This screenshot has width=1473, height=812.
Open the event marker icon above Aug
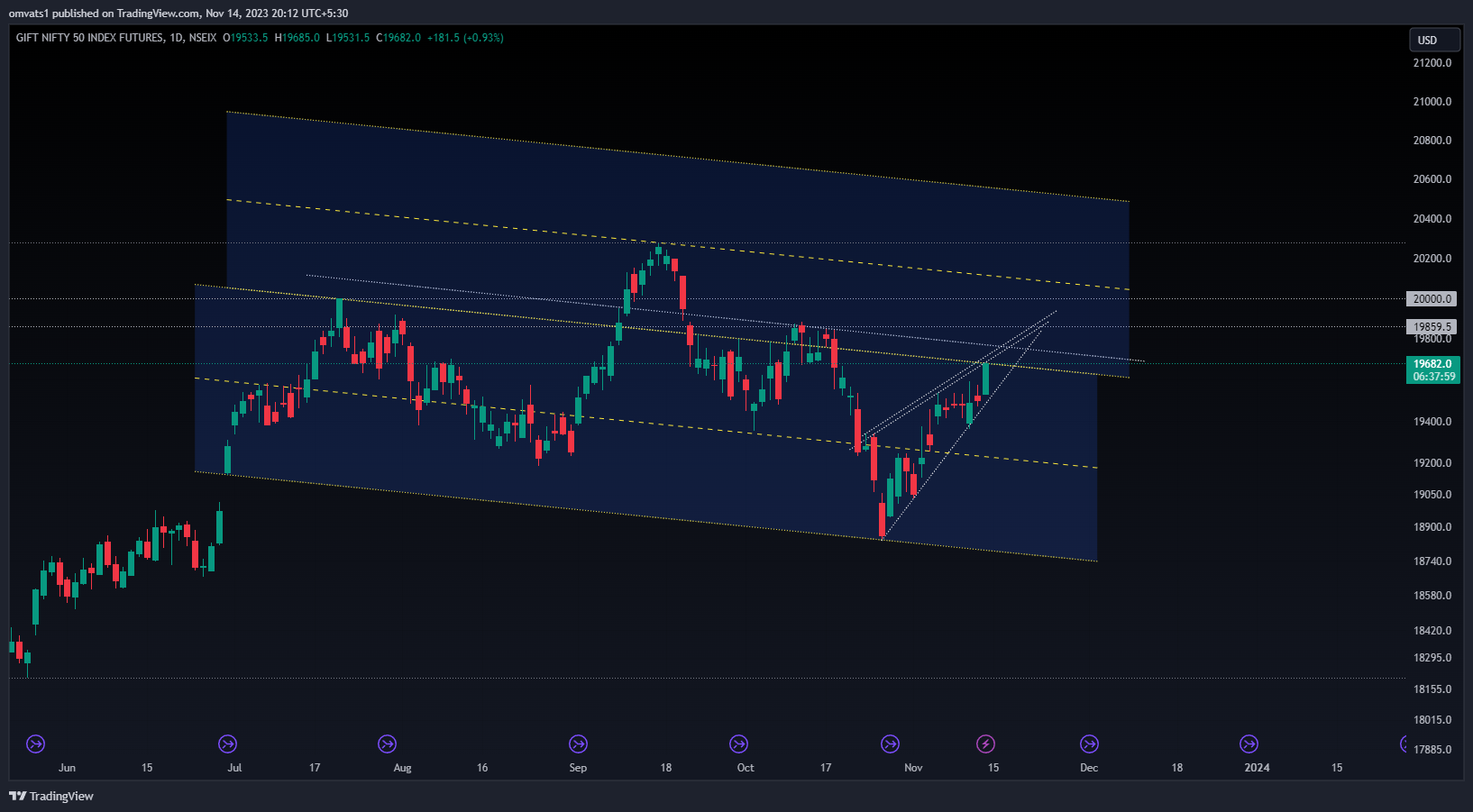387,744
